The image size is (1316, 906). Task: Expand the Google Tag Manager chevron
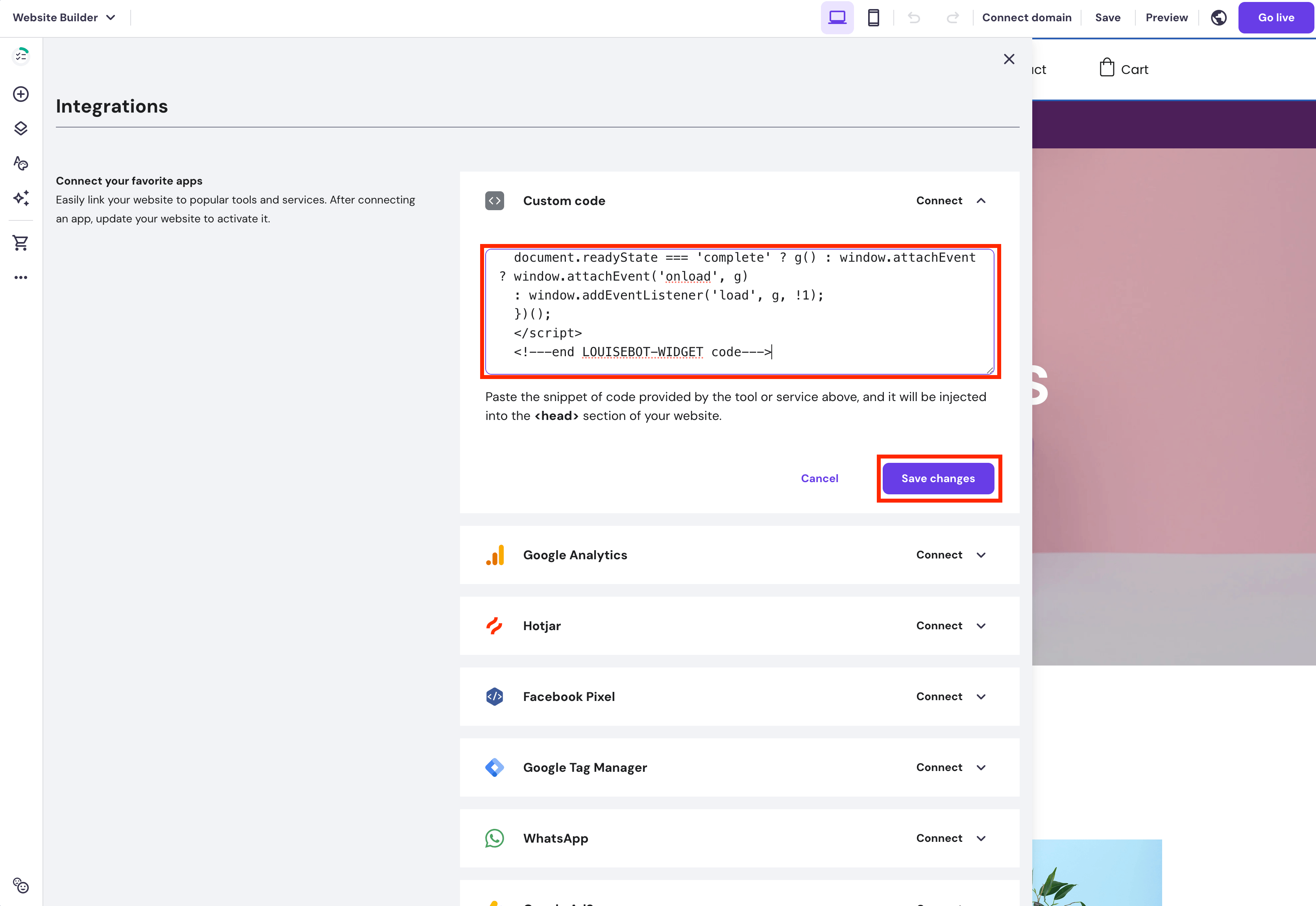coord(981,767)
